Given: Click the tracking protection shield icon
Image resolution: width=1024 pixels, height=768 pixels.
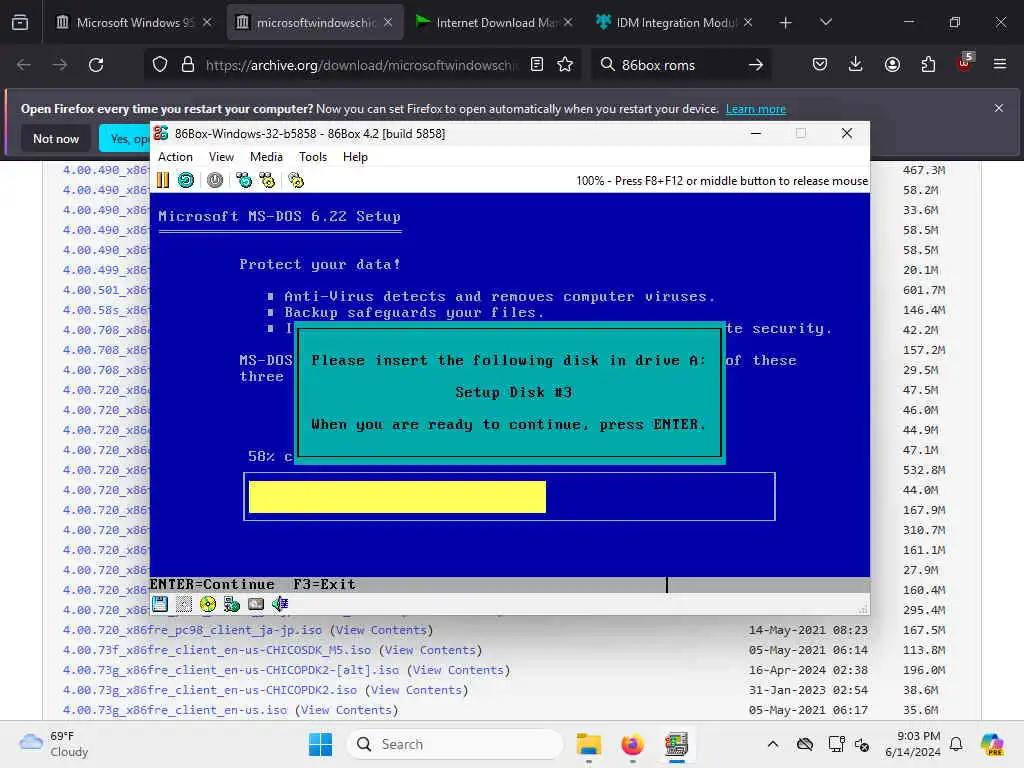Looking at the screenshot, I should [160, 65].
